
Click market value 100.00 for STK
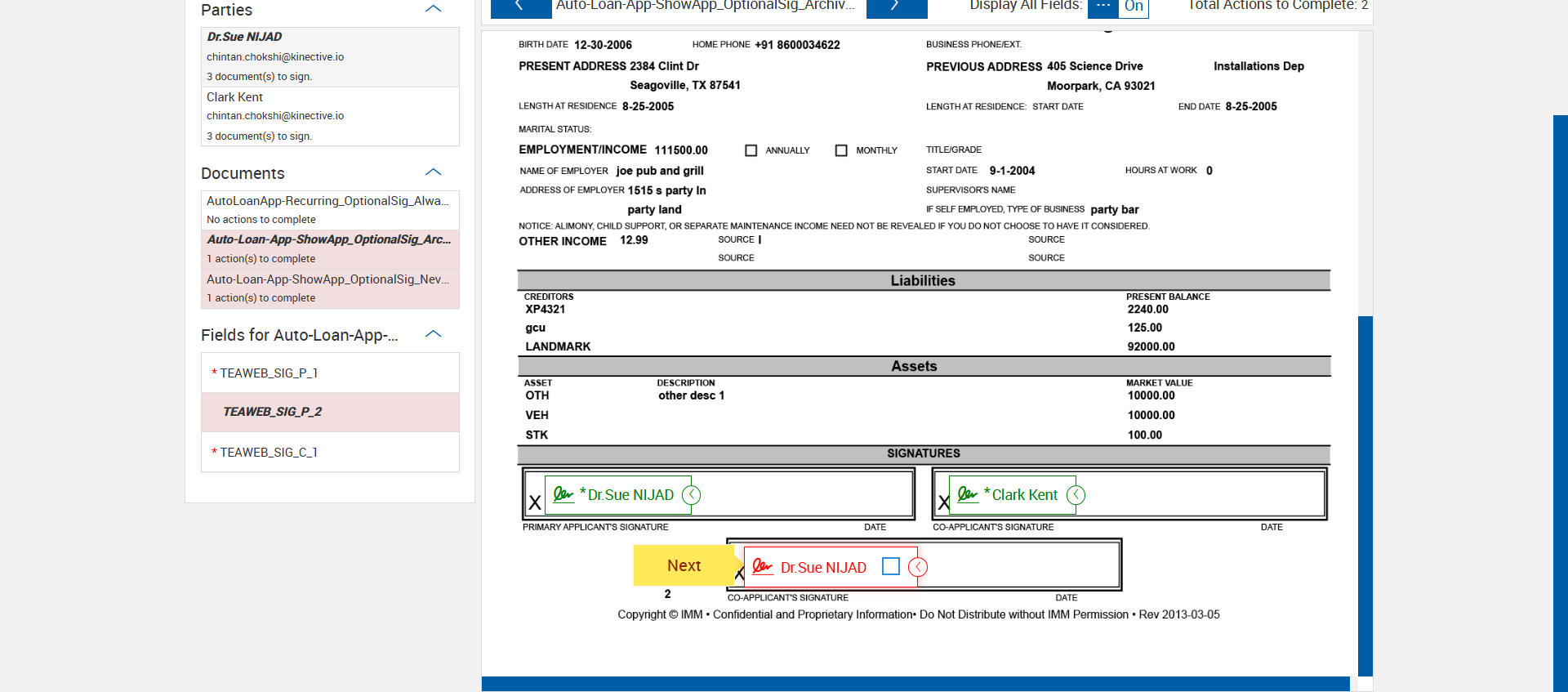(x=1145, y=435)
